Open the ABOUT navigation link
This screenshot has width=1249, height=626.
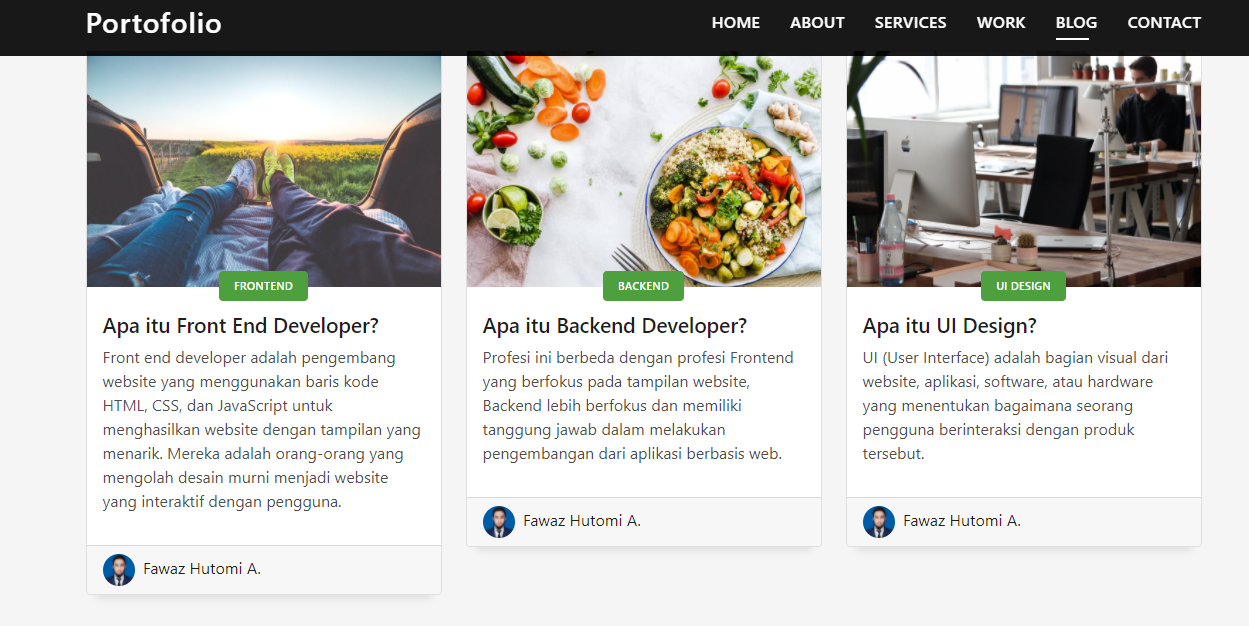[x=817, y=23]
